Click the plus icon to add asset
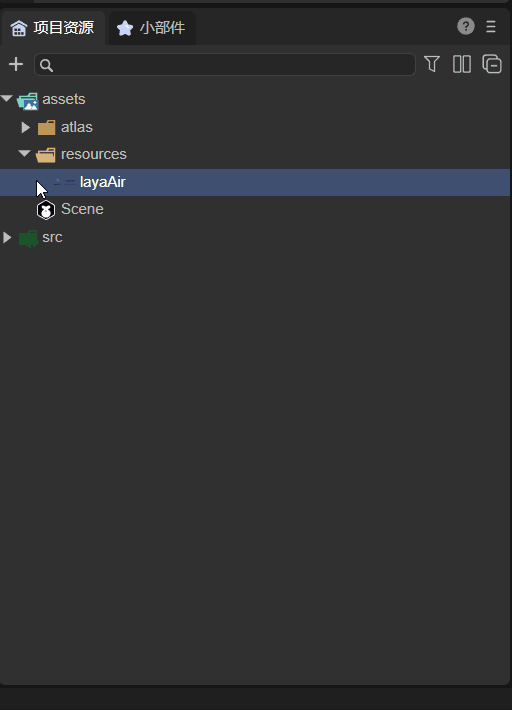Viewport: 512px width, 710px height. click(16, 64)
